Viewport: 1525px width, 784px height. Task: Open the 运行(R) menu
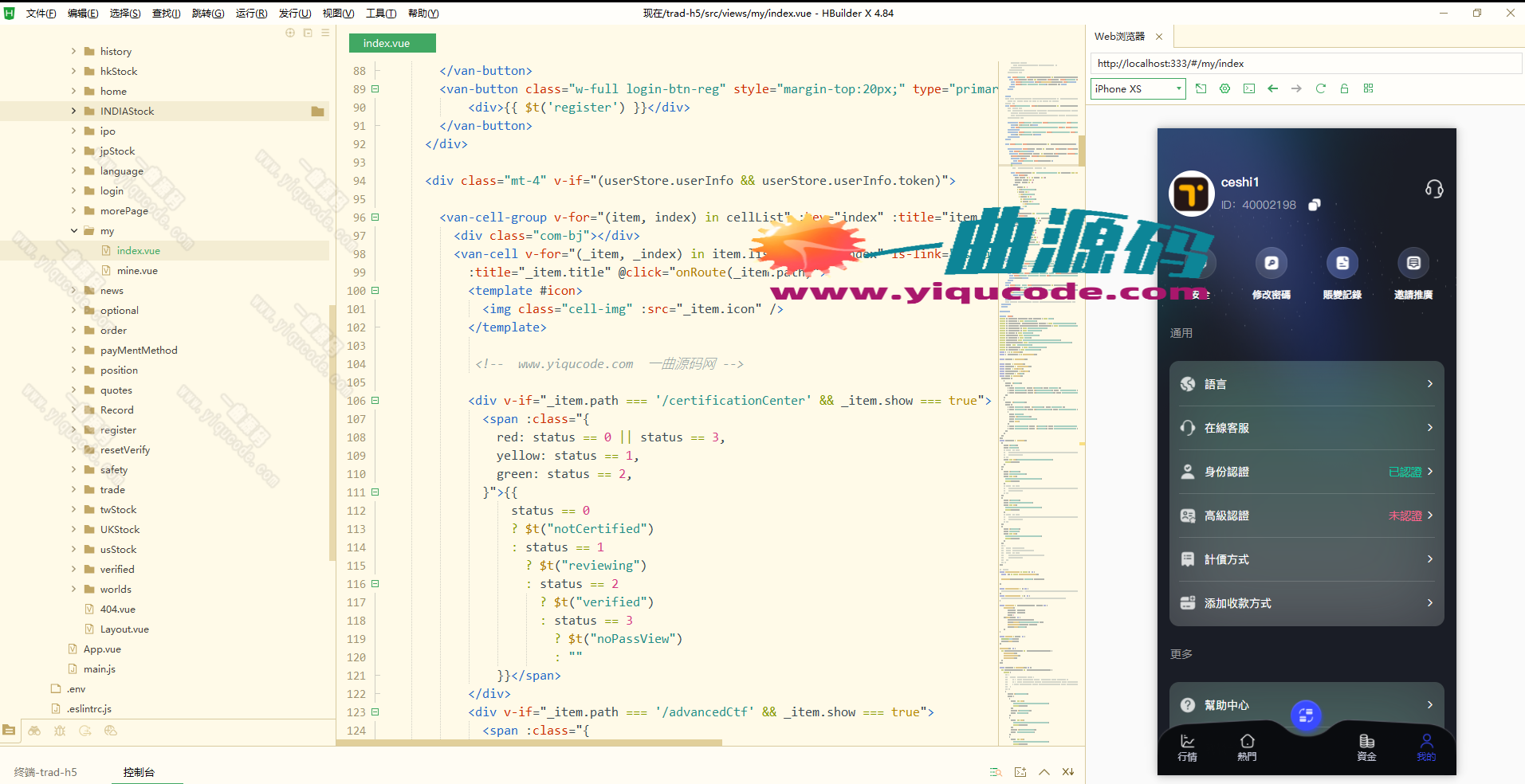tap(251, 14)
